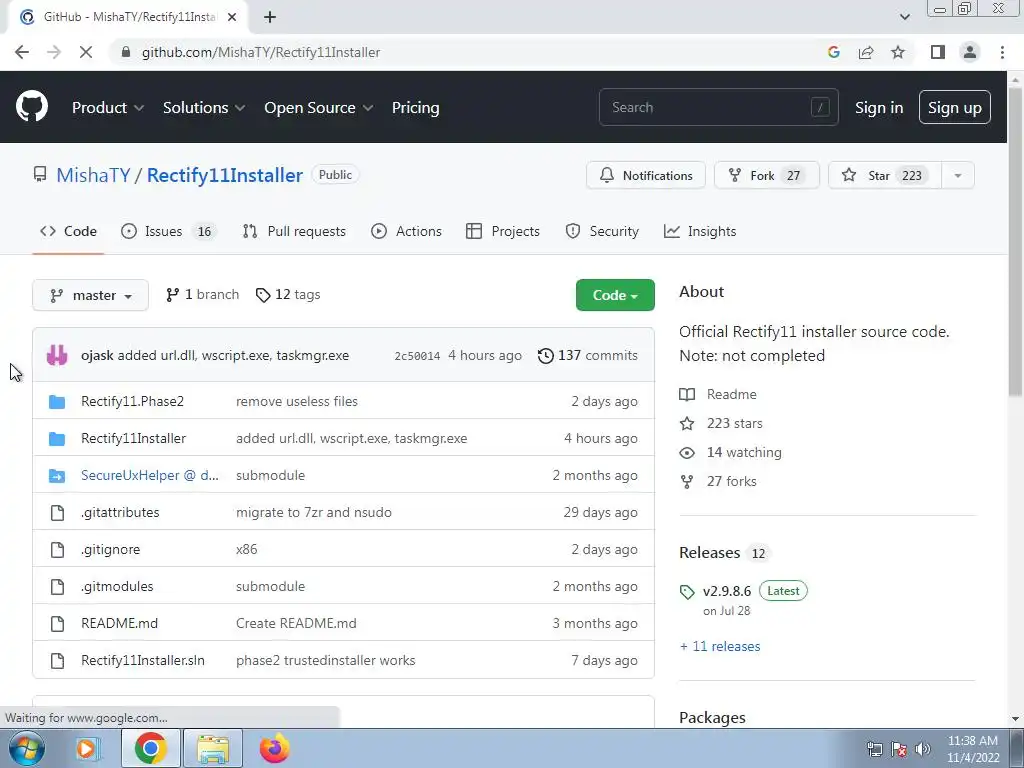Open the Projects tab
This screenshot has width=1024, height=768.
503,231
